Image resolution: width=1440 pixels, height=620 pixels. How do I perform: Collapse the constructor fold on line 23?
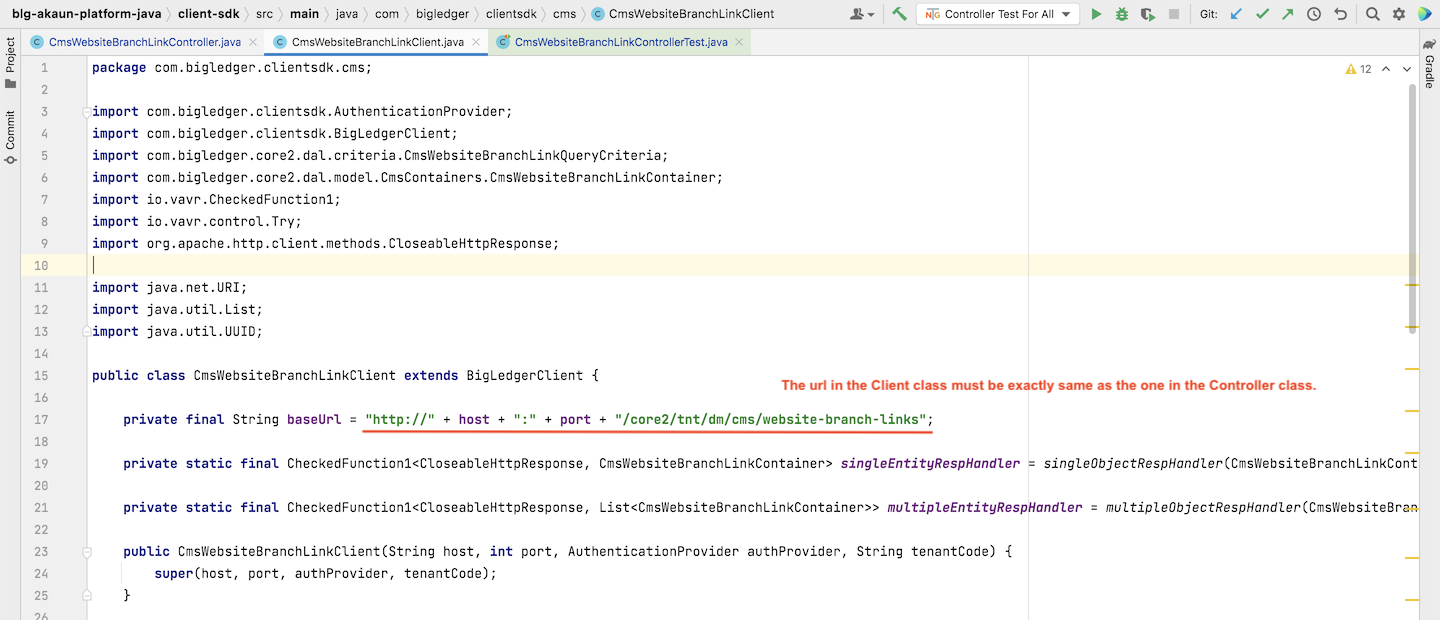[x=88, y=552]
